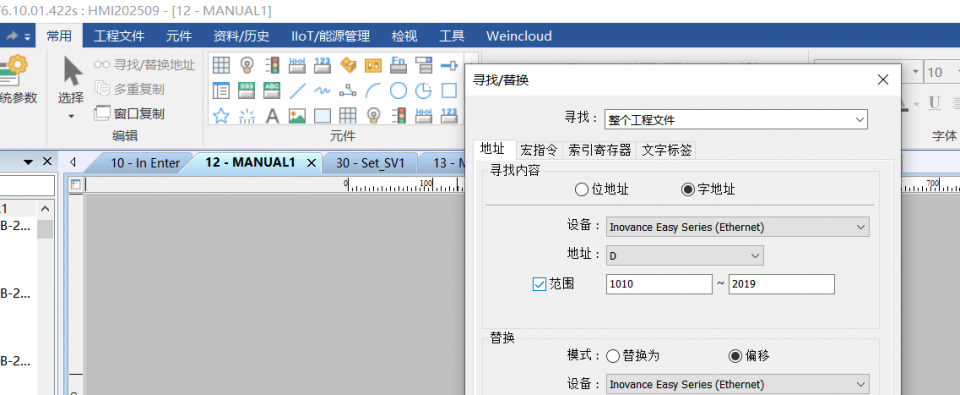The height and width of the screenshot is (395, 960).
Task: Expand the 地址 type D dropdown
Action: 684,255
